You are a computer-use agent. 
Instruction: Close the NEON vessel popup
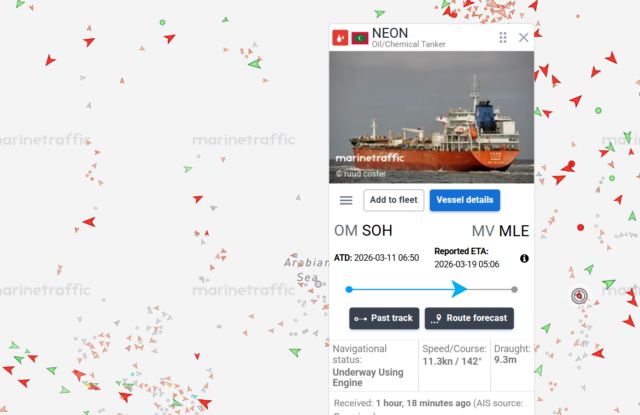tap(523, 38)
